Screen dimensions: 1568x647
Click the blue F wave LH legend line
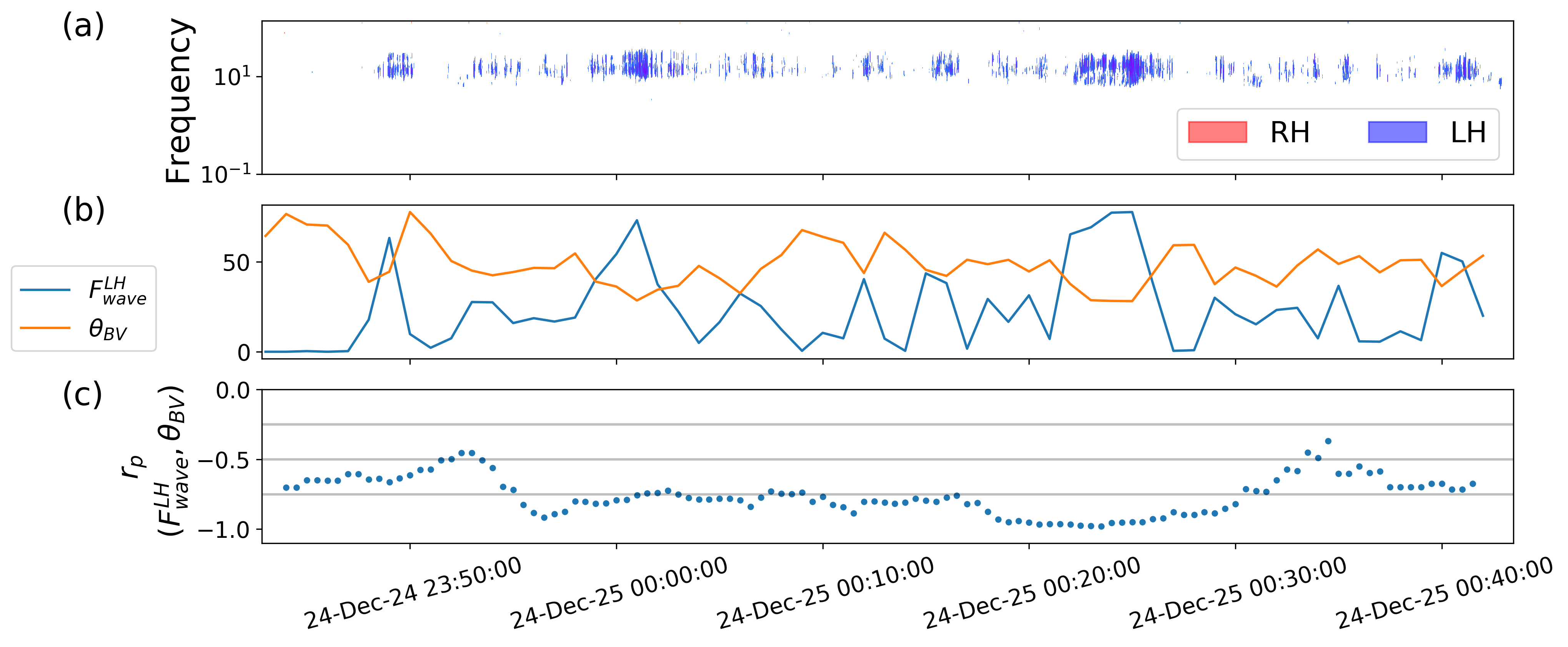[x=45, y=290]
